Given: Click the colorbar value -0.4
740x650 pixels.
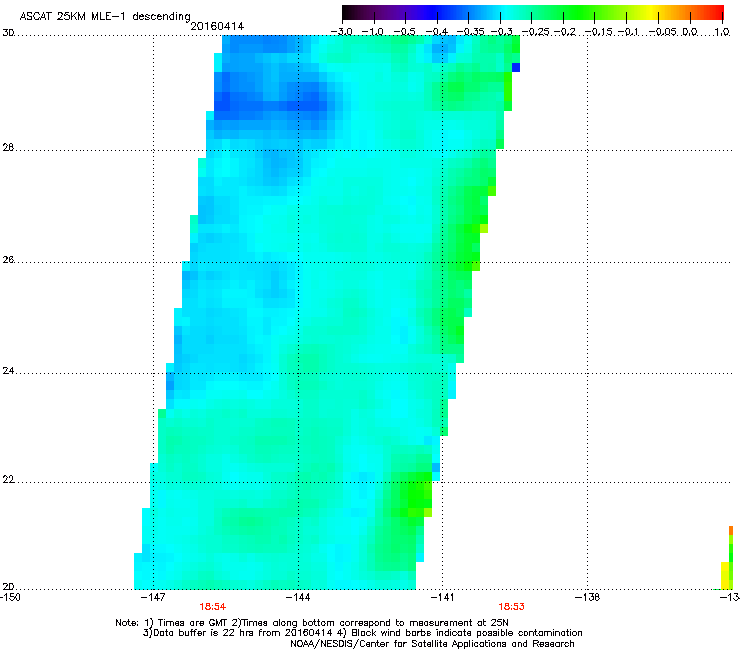Looking at the screenshot, I should (437, 32).
